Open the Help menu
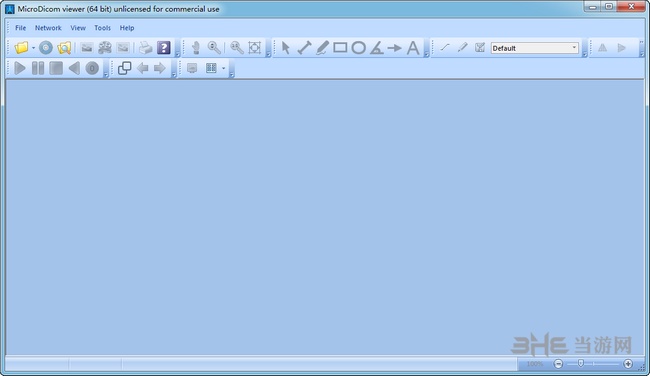The image size is (650, 376). tap(127, 28)
